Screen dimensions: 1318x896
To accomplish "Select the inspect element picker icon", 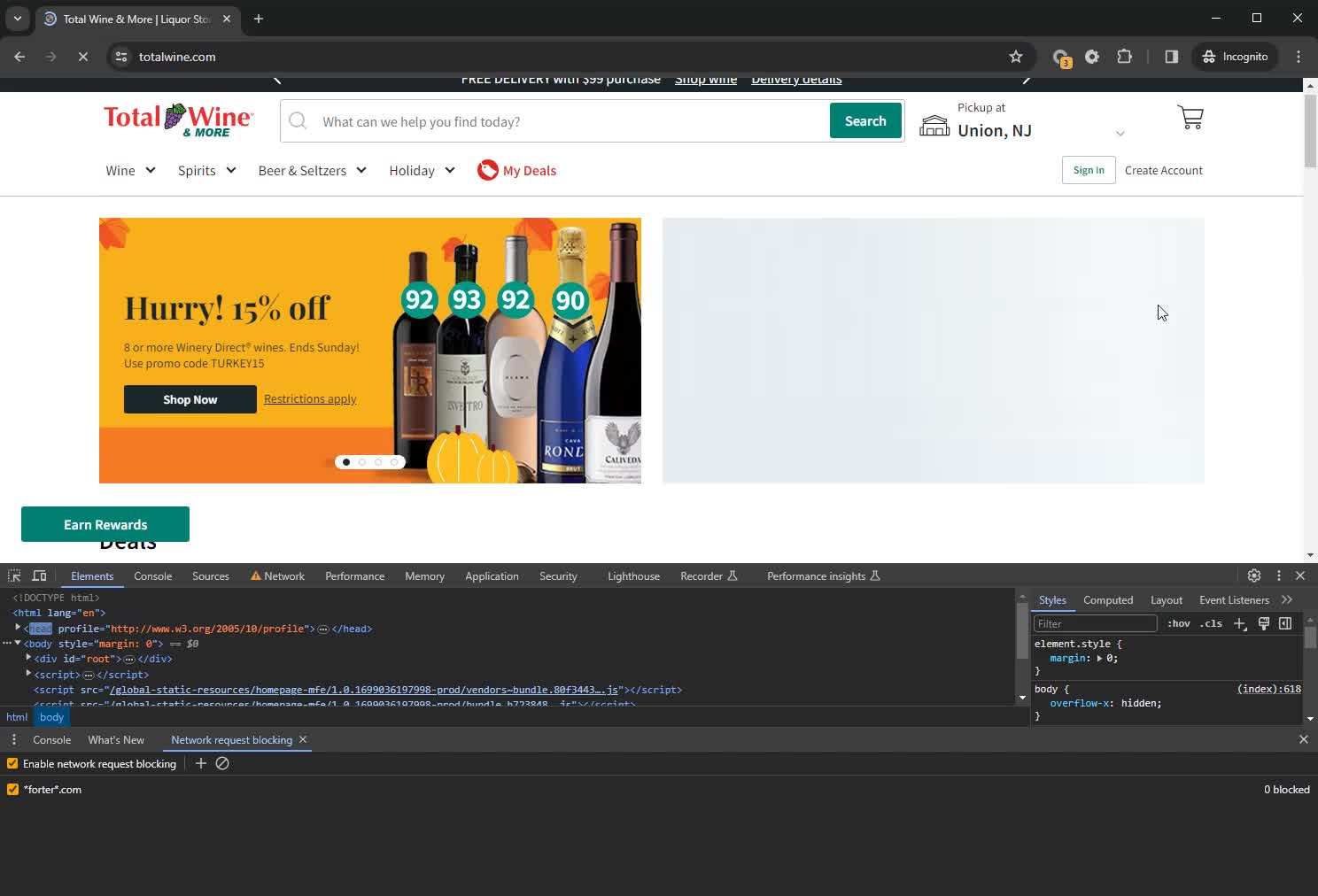I will point(14,575).
